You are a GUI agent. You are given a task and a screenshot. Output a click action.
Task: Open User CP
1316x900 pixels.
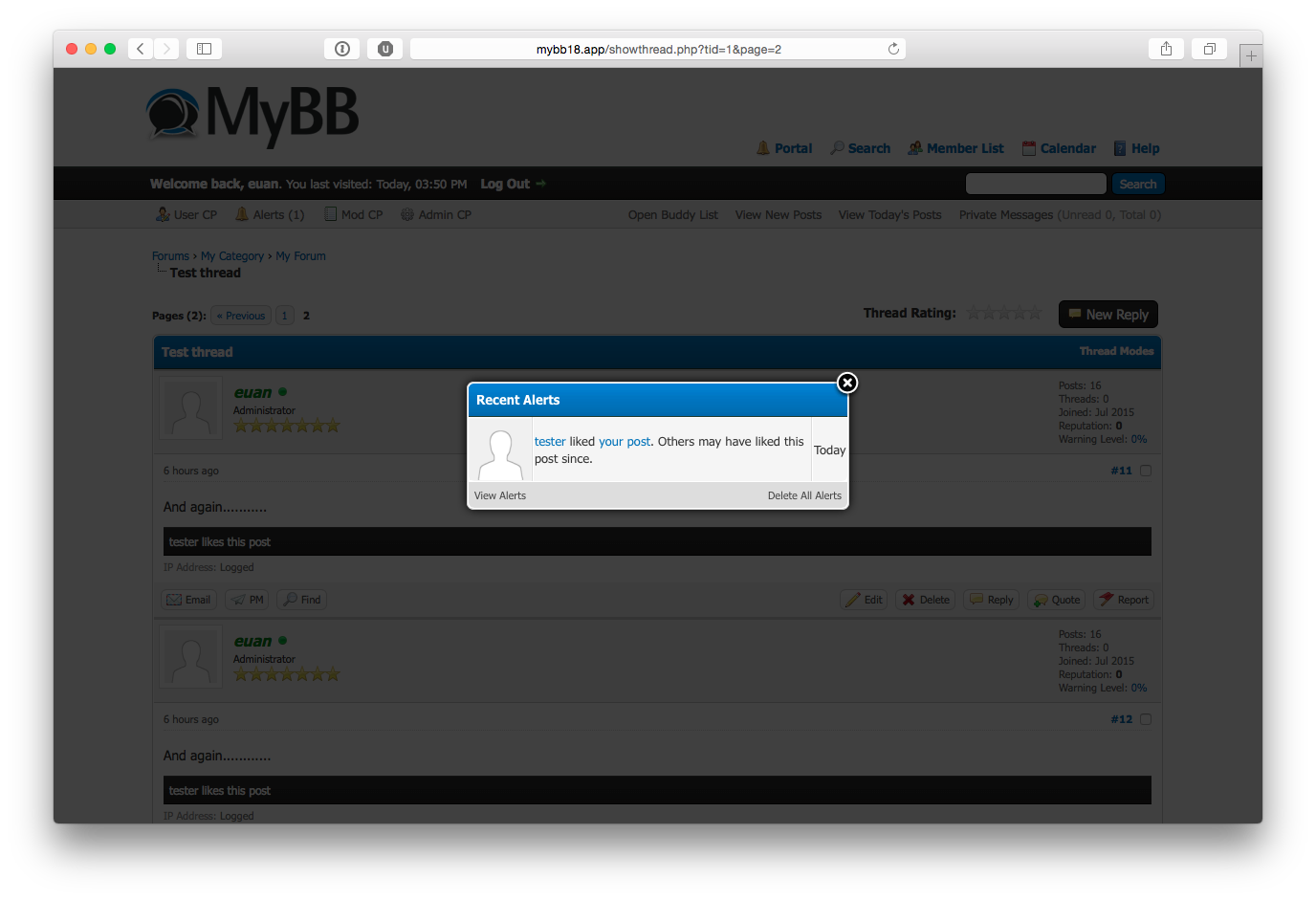(186, 214)
